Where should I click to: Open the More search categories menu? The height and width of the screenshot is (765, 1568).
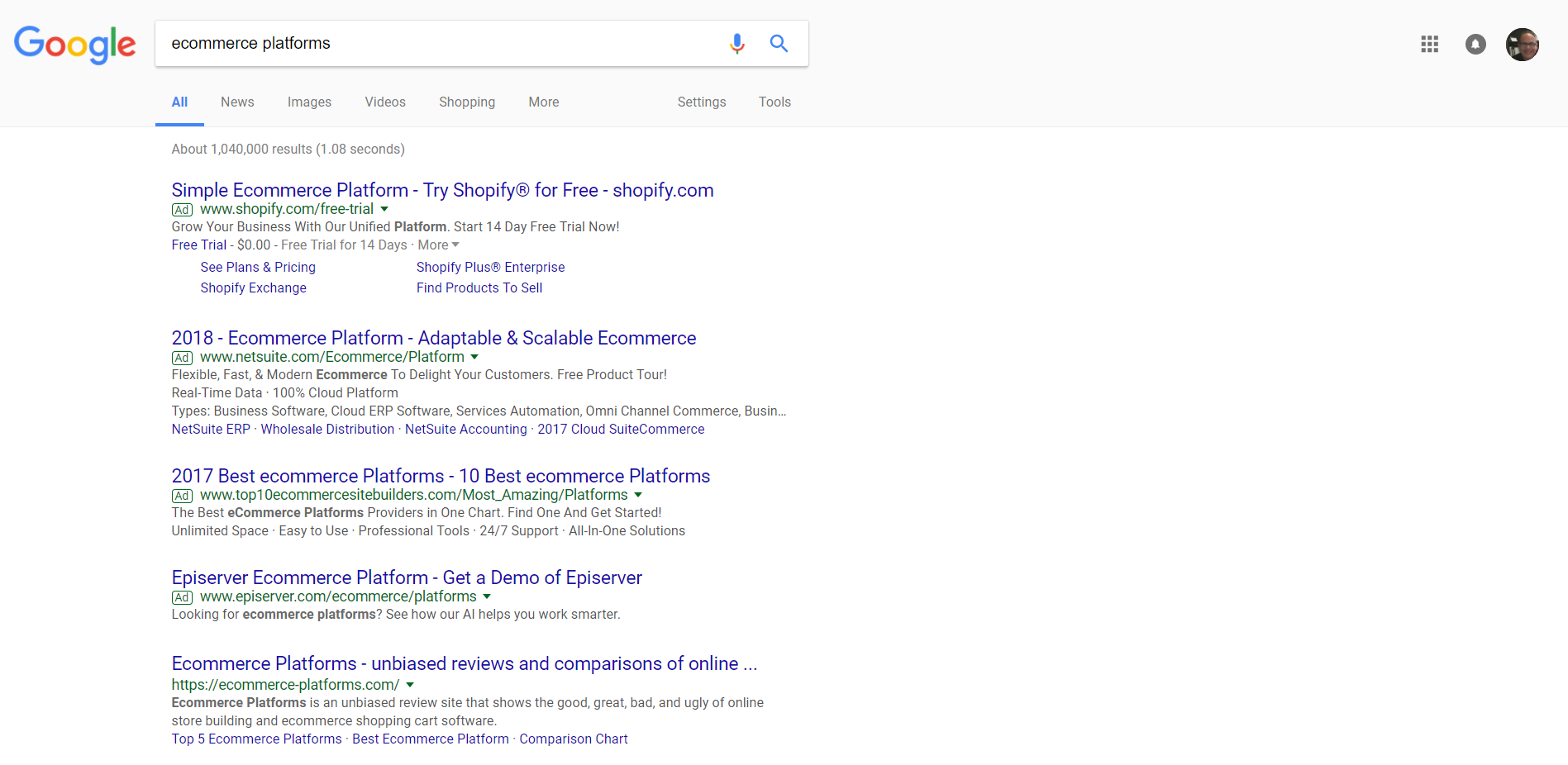click(544, 102)
